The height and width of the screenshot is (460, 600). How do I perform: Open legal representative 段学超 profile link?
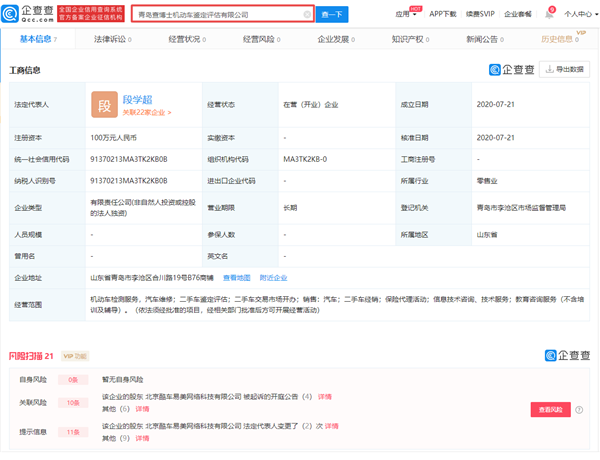click(137, 100)
